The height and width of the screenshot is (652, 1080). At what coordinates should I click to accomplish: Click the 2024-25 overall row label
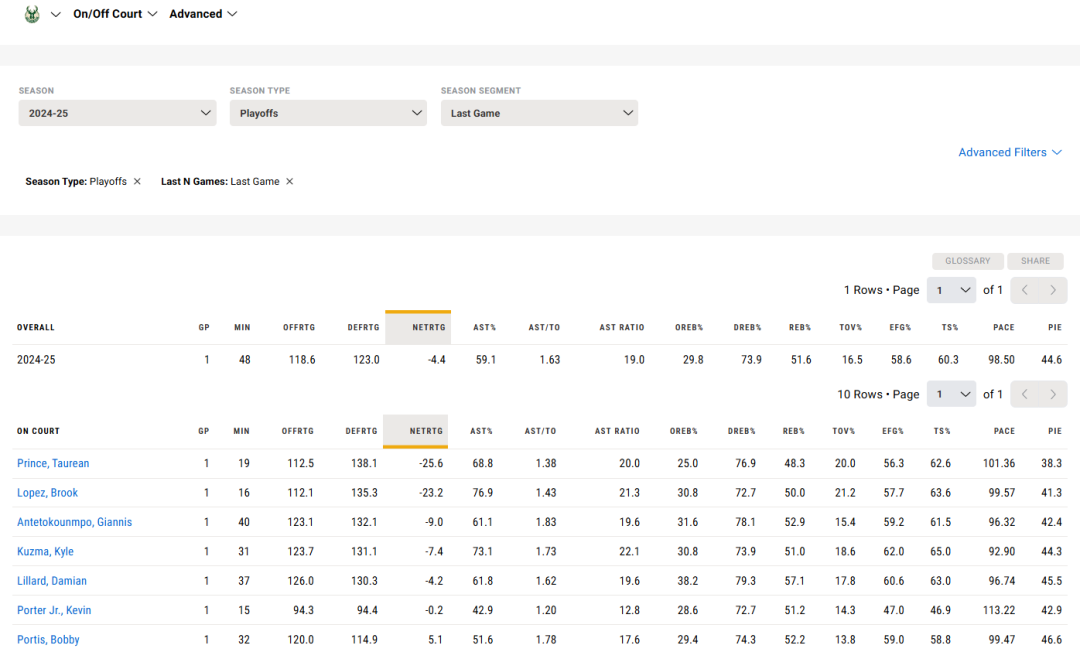36,359
